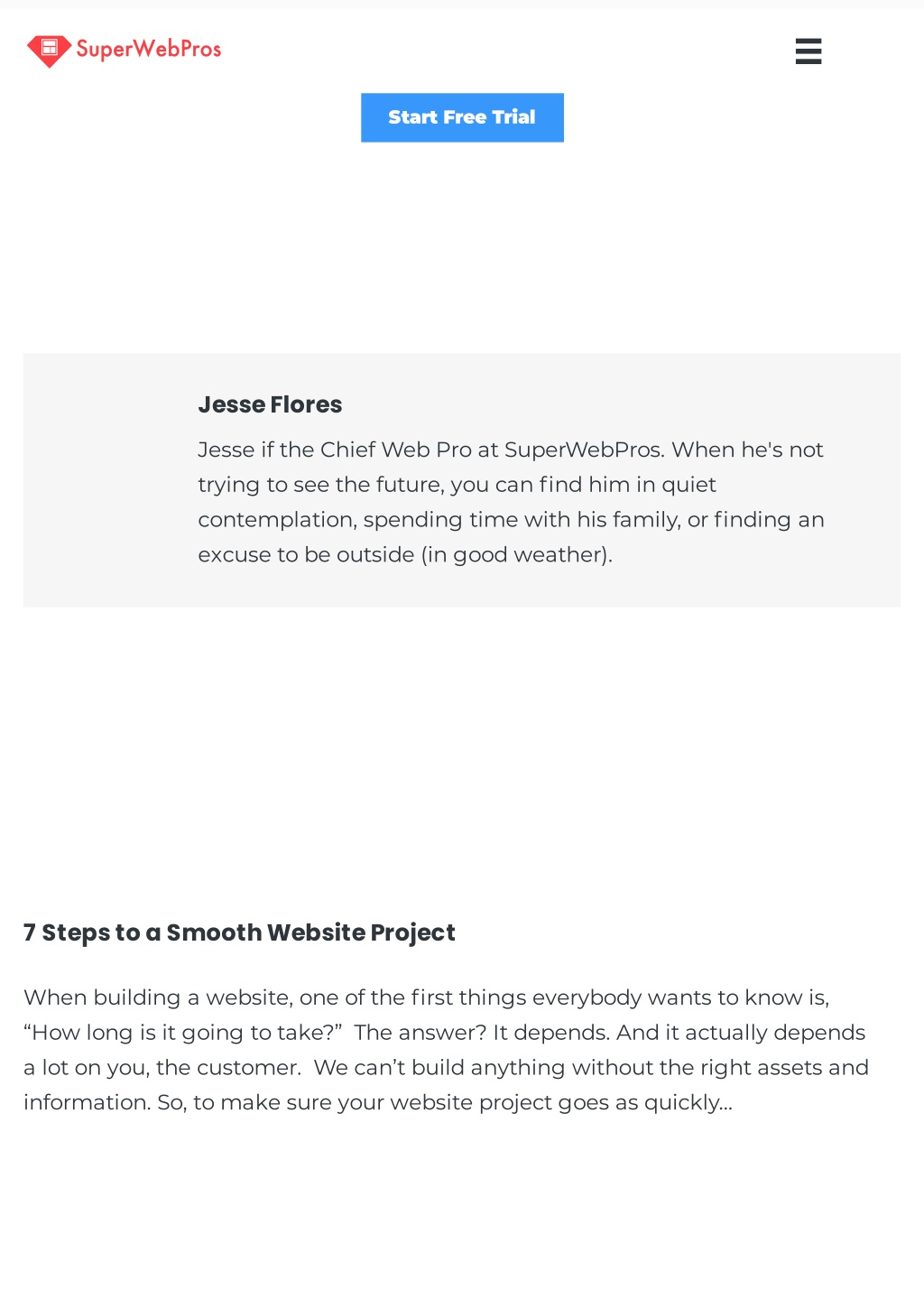This screenshot has height=1308, width=924.
Task: Click the bottom bar of the hamburger icon
Action: (808, 61)
